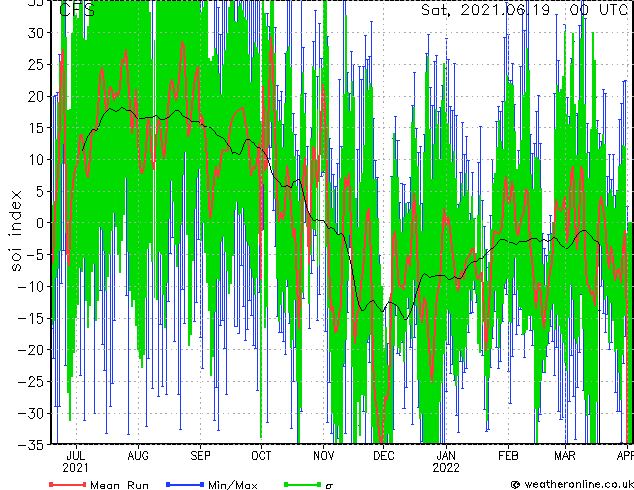Click the blue Min/Max legend line
The image size is (634, 490).
coord(185,484)
